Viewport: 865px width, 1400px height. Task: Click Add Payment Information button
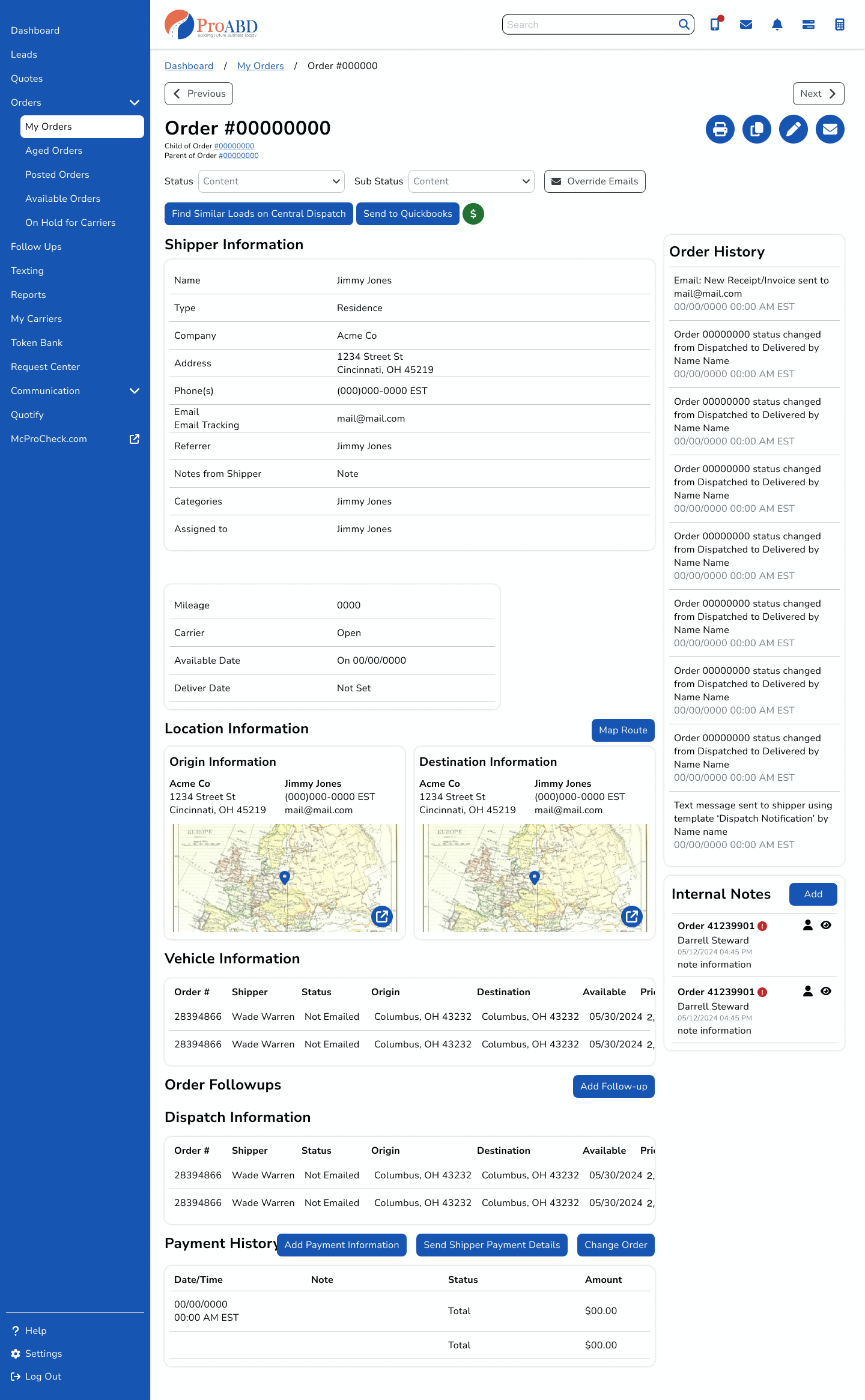click(342, 1245)
